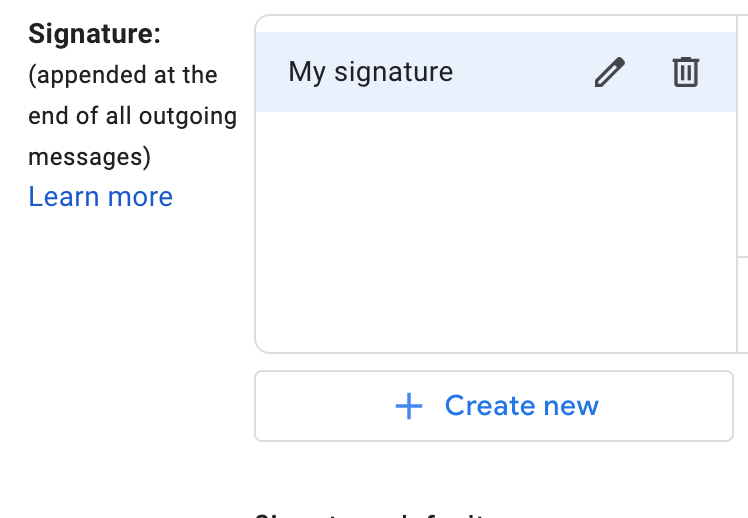Image resolution: width=748 pixels, height=518 pixels.
Task: Add a signature using the blue plus sign
Action: click(409, 406)
